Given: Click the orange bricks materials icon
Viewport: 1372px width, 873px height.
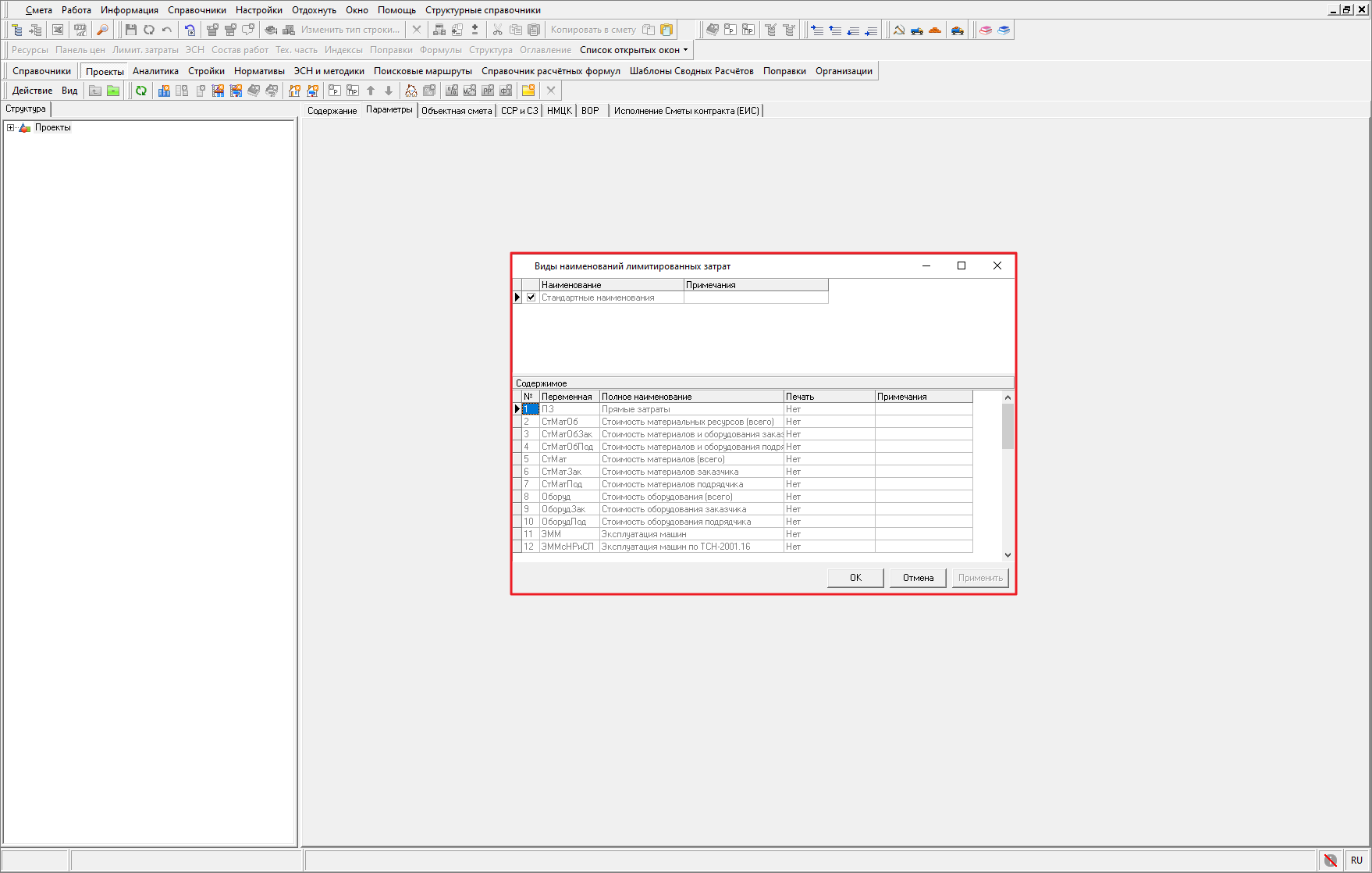Looking at the screenshot, I should pos(935,30).
